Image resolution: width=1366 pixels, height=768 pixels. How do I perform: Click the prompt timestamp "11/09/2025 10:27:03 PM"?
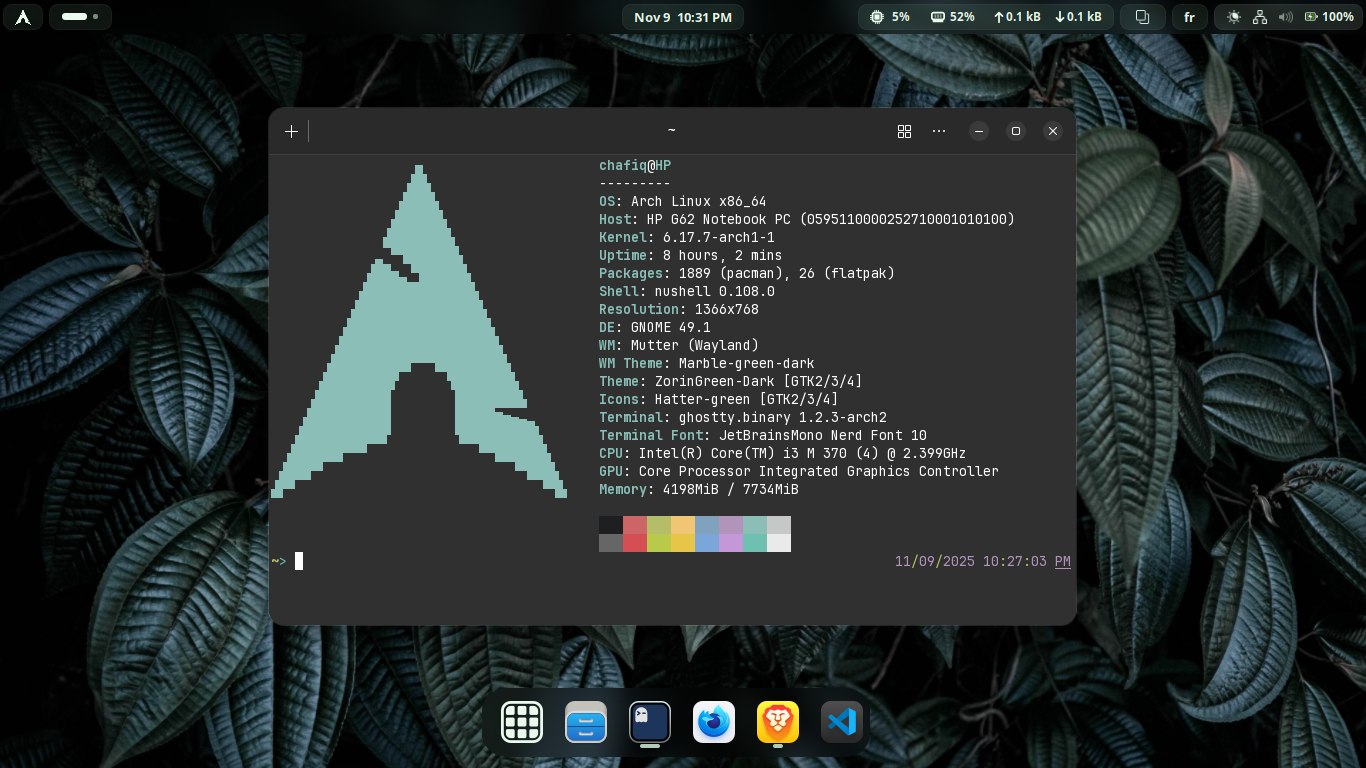click(983, 561)
